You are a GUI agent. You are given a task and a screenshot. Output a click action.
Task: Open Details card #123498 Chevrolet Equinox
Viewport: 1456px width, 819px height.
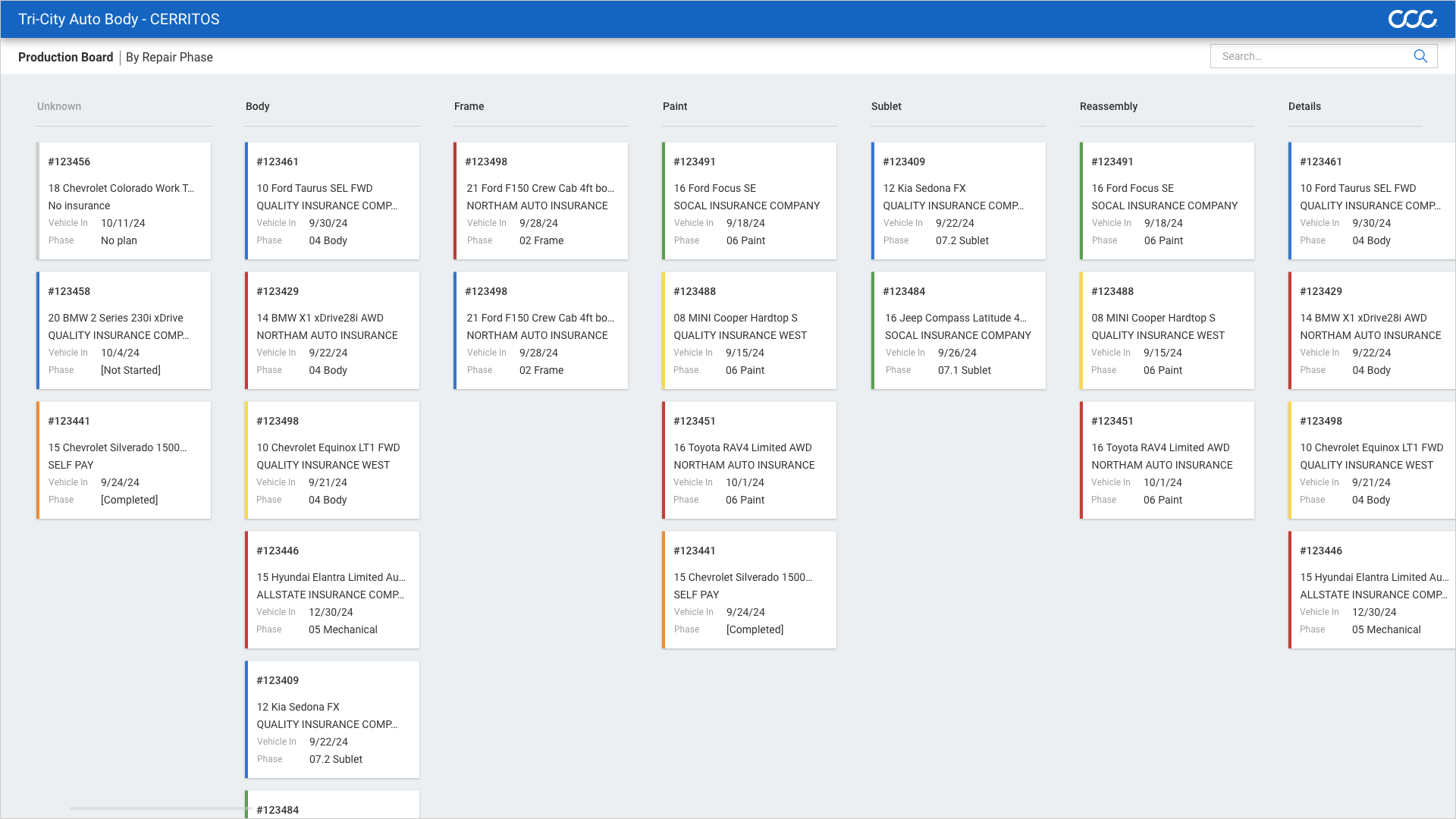1372,460
